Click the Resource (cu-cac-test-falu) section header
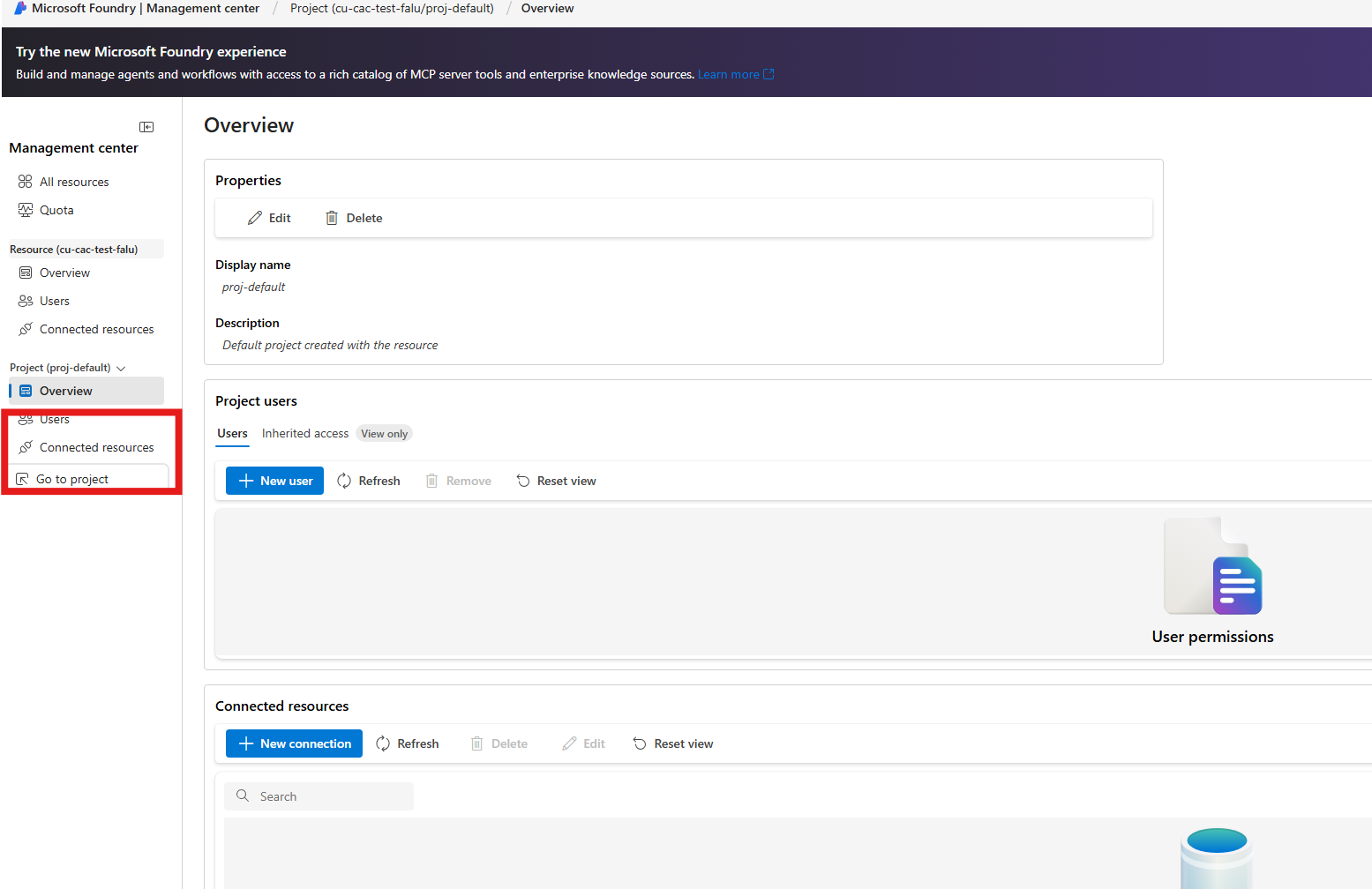Screen dimensions: 1372x889 pos(86,249)
